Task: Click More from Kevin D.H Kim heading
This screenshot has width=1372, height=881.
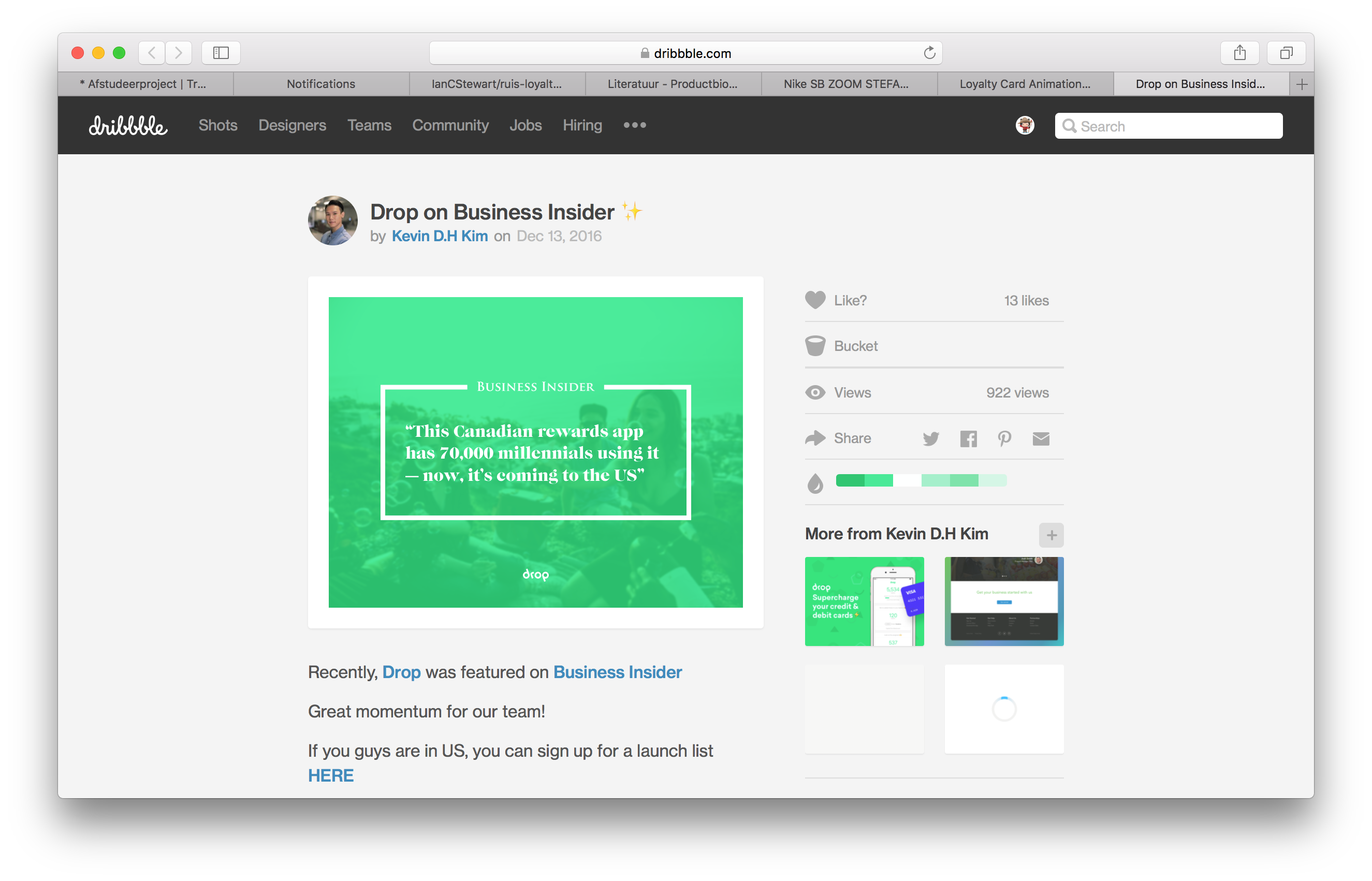Action: [x=896, y=534]
